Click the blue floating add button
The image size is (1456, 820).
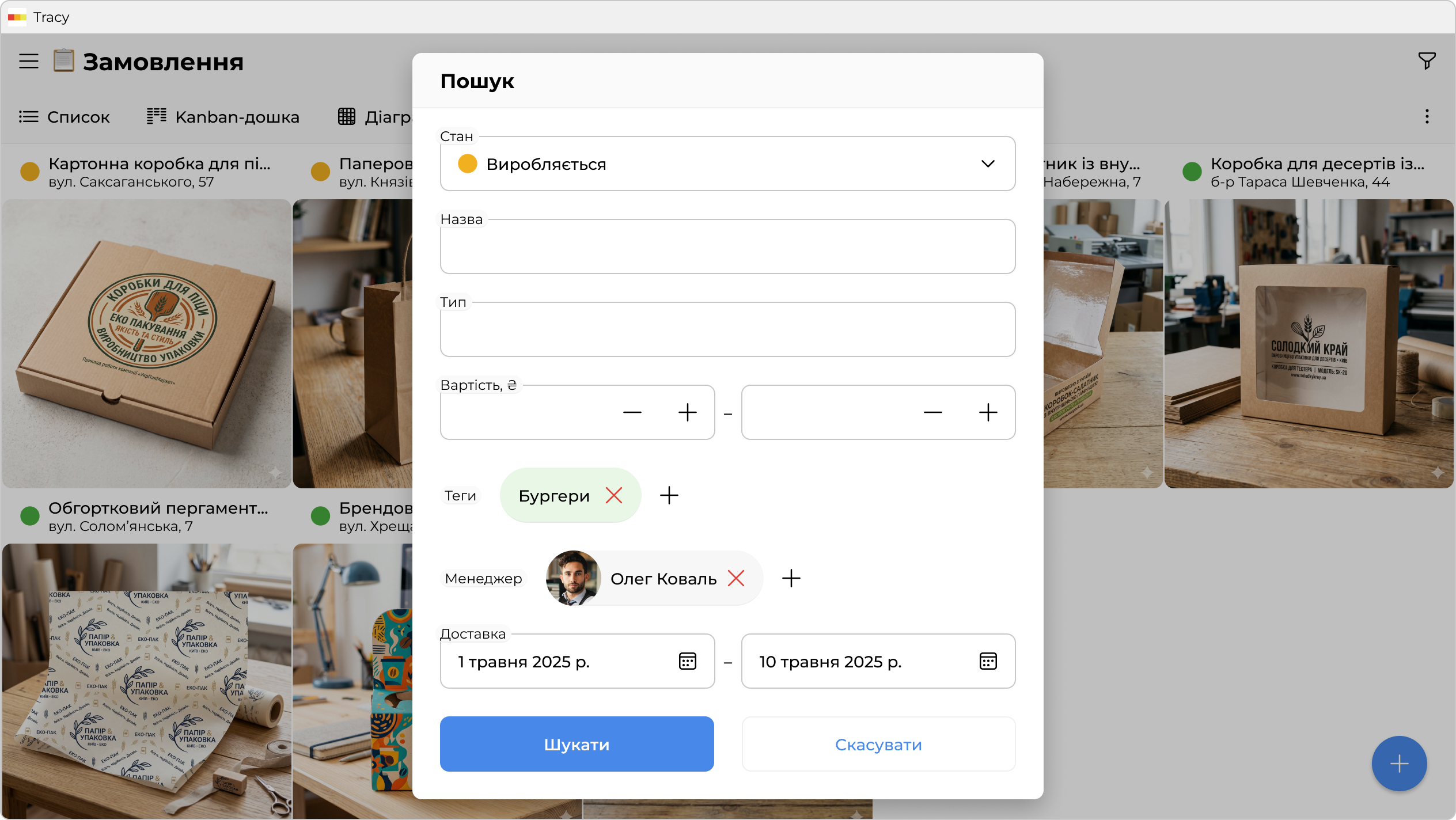pyautogui.click(x=1398, y=764)
